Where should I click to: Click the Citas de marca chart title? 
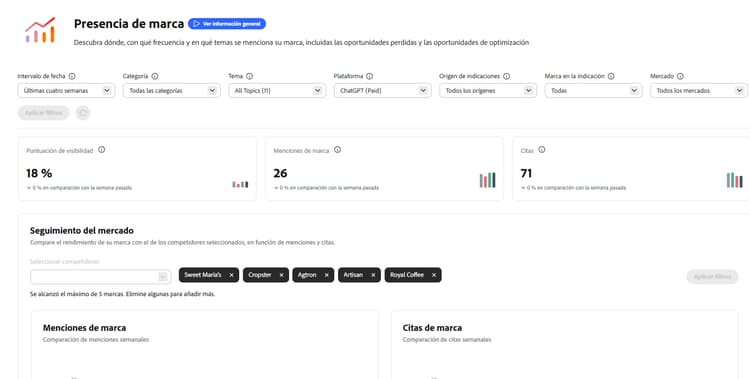pyautogui.click(x=432, y=328)
